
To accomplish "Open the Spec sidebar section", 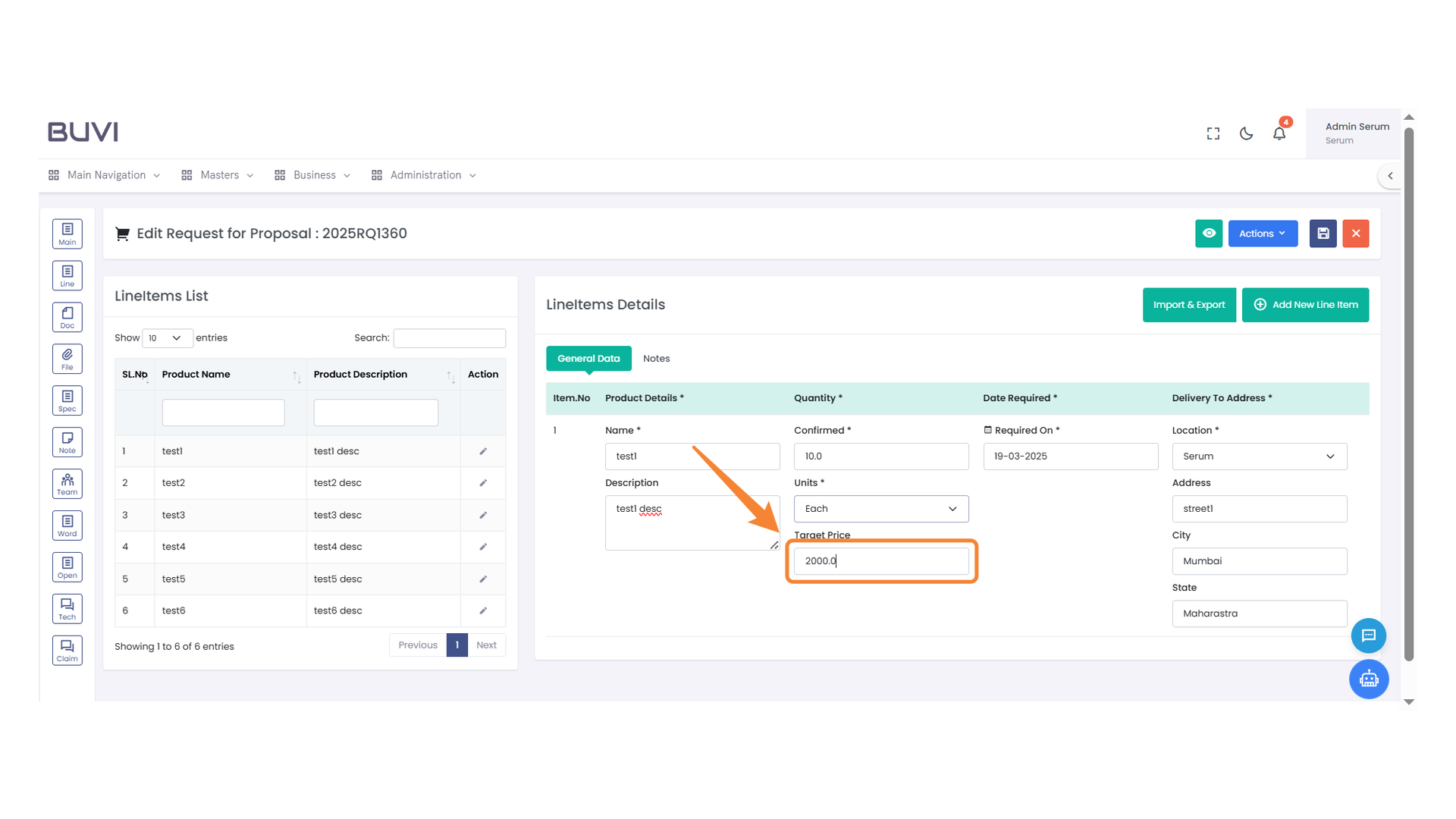I will tap(67, 400).
